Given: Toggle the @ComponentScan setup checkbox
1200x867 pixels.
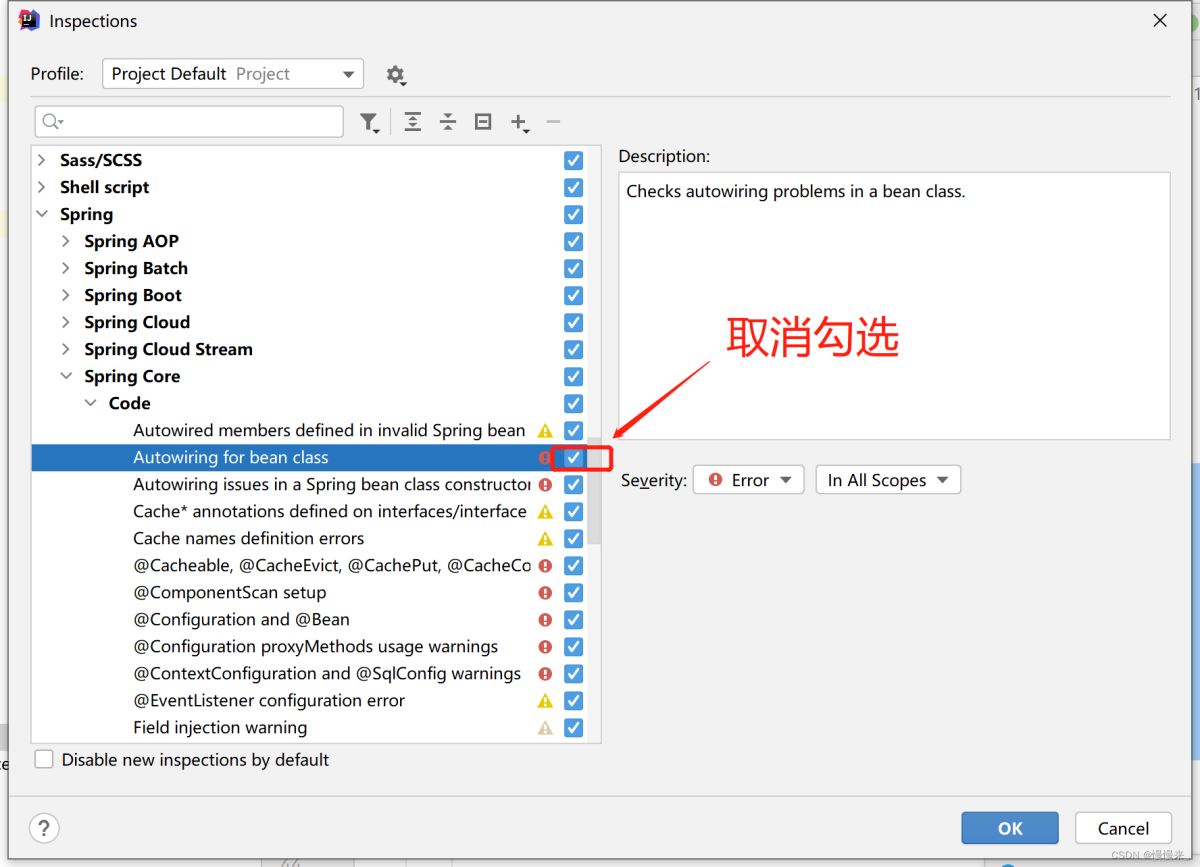Looking at the screenshot, I should coord(573,593).
